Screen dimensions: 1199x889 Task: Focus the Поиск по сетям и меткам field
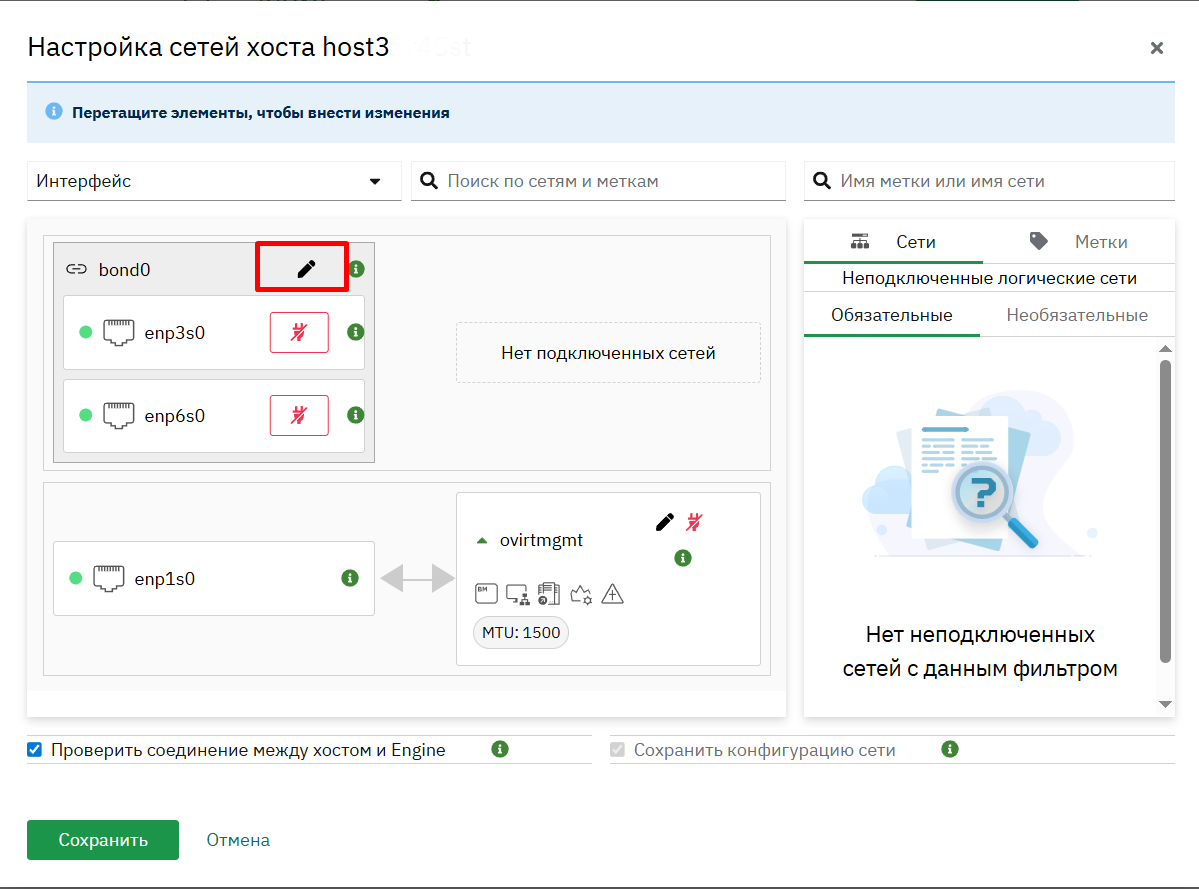pos(598,181)
